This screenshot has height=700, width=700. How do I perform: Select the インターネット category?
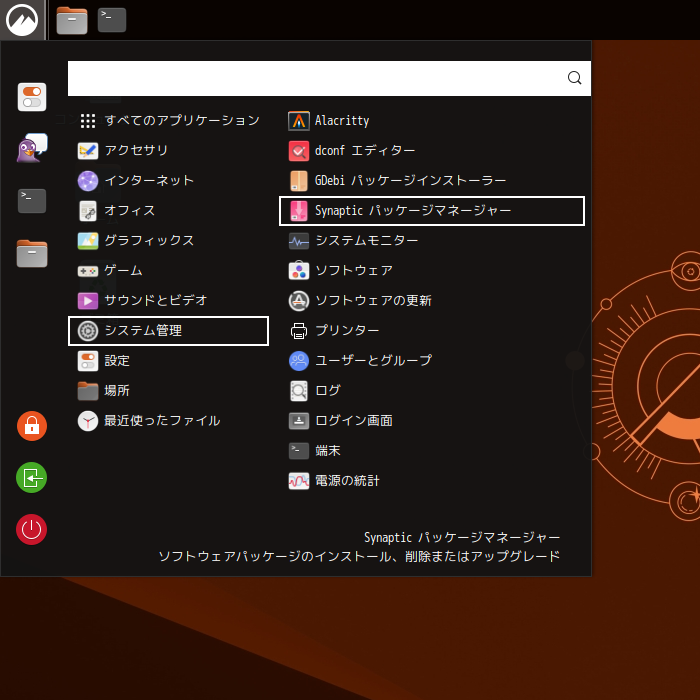(168, 181)
